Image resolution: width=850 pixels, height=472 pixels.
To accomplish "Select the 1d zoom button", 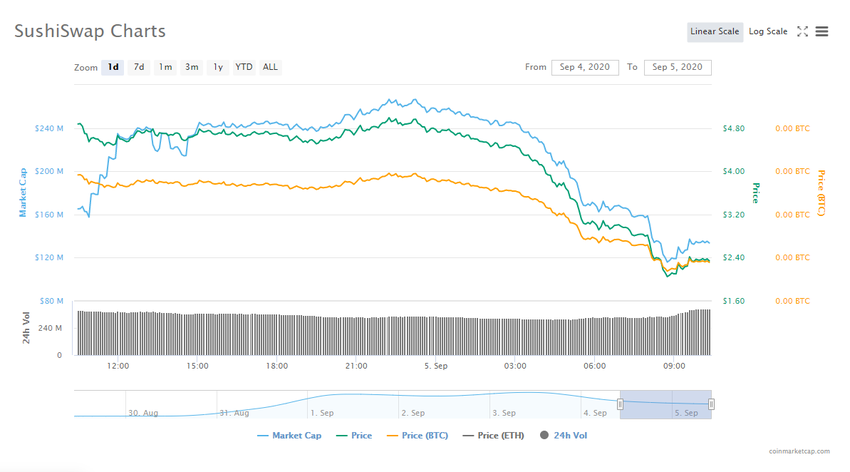I will point(113,67).
